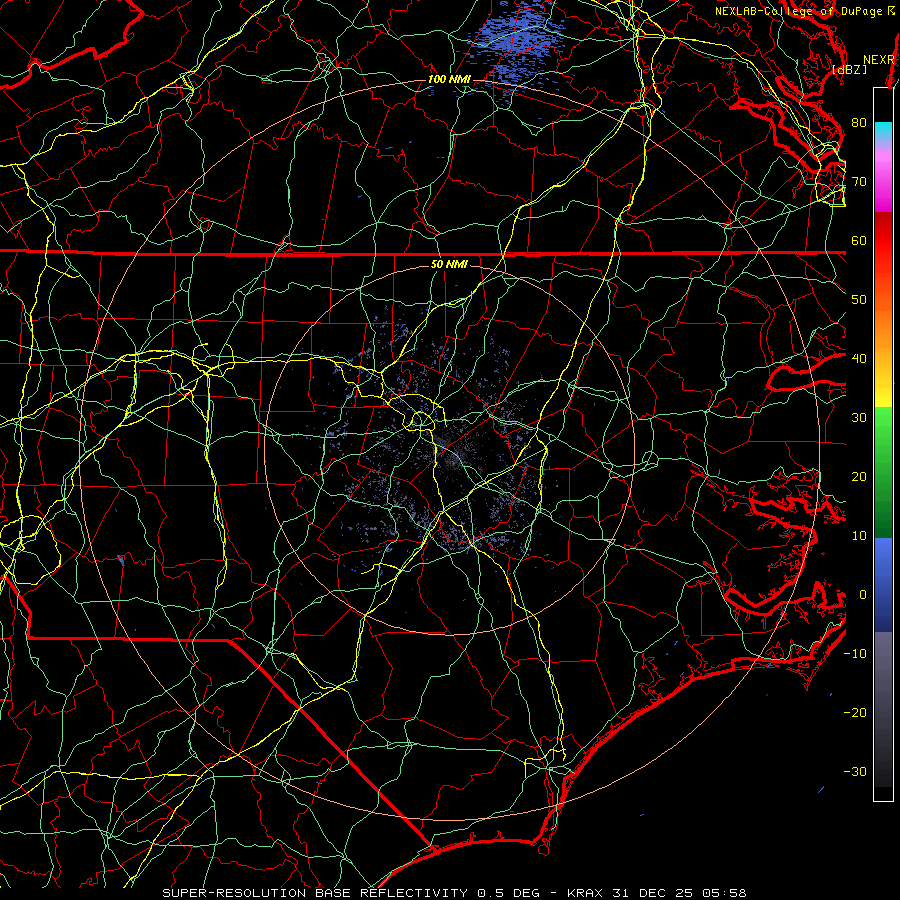Click the 70 value on the dBZ scale
Screen dimensions: 900x900
click(x=859, y=181)
